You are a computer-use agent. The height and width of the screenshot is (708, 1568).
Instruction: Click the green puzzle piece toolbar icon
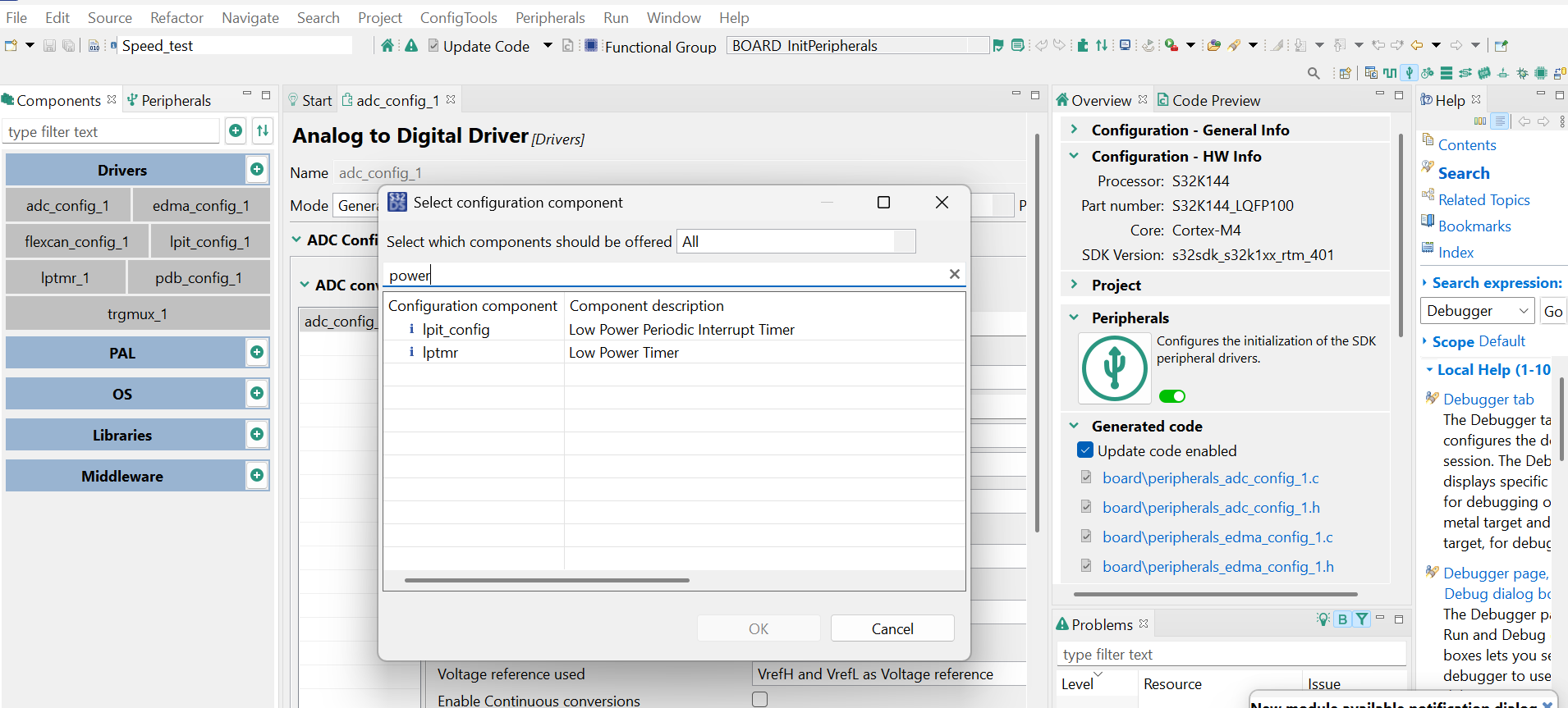click(x=1083, y=46)
